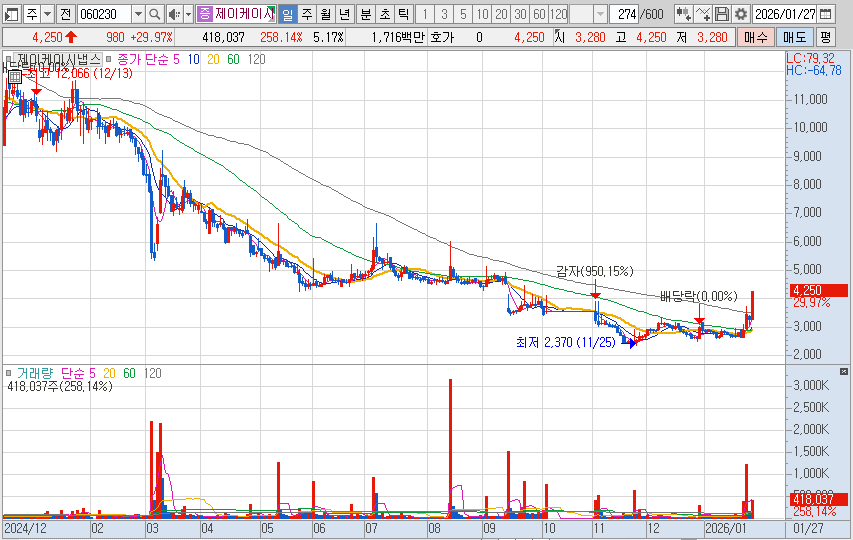
Task: Click the red 4,250 price axis tag
Action: point(819,290)
